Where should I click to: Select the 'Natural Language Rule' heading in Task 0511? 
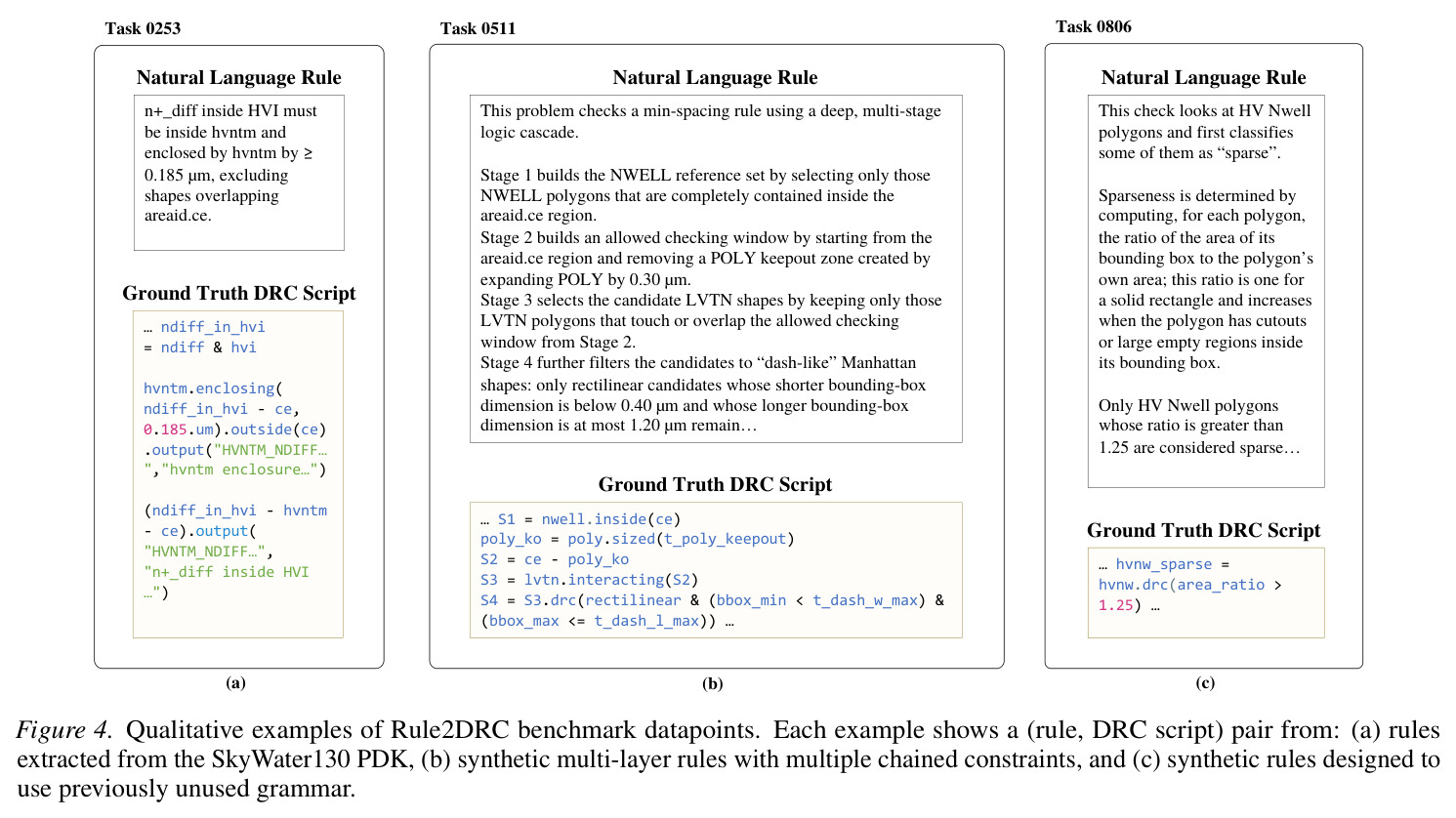pos(715,78)
